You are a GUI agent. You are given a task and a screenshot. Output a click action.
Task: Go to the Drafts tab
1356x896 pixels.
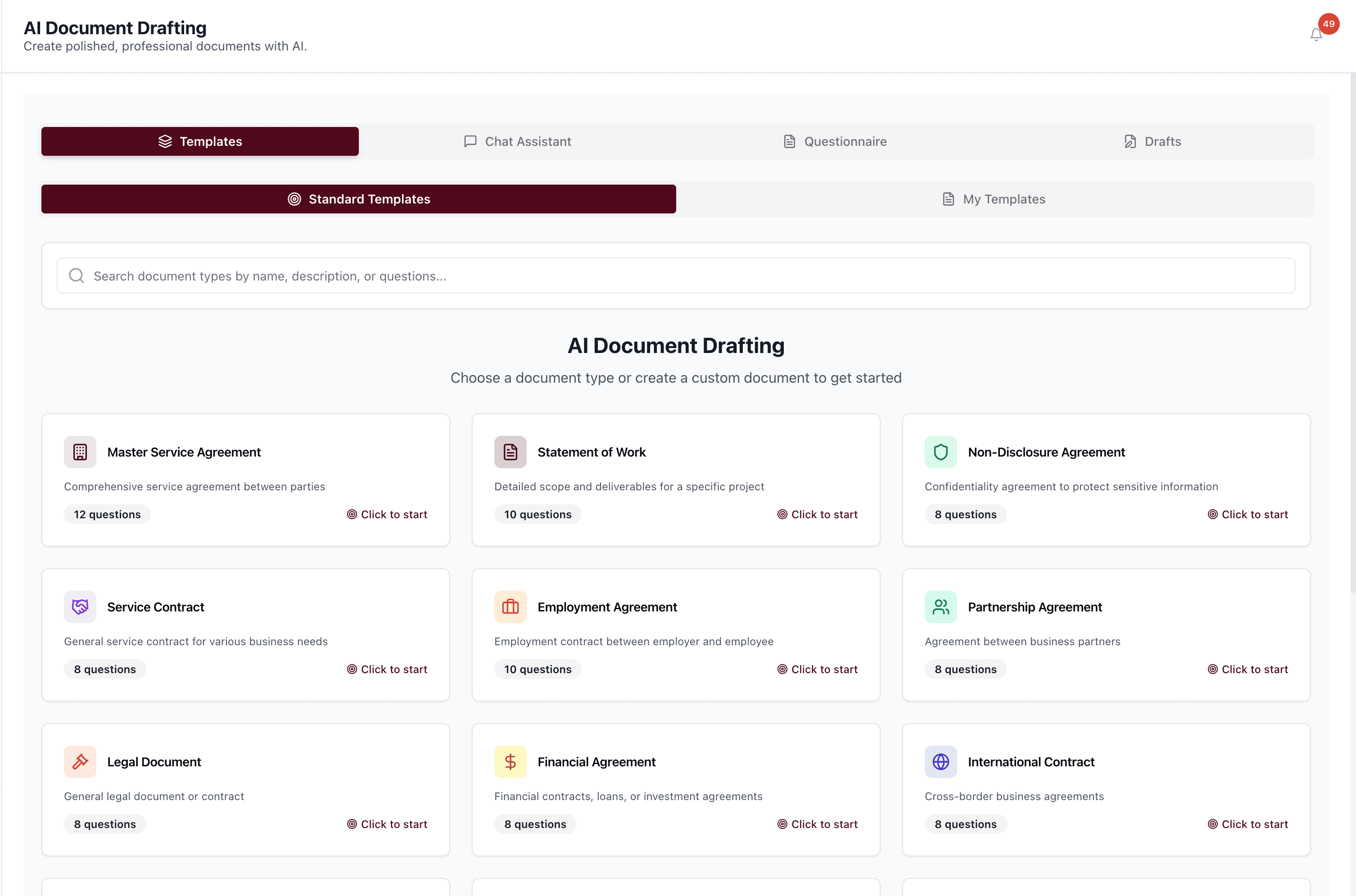tap(1153, 141)
